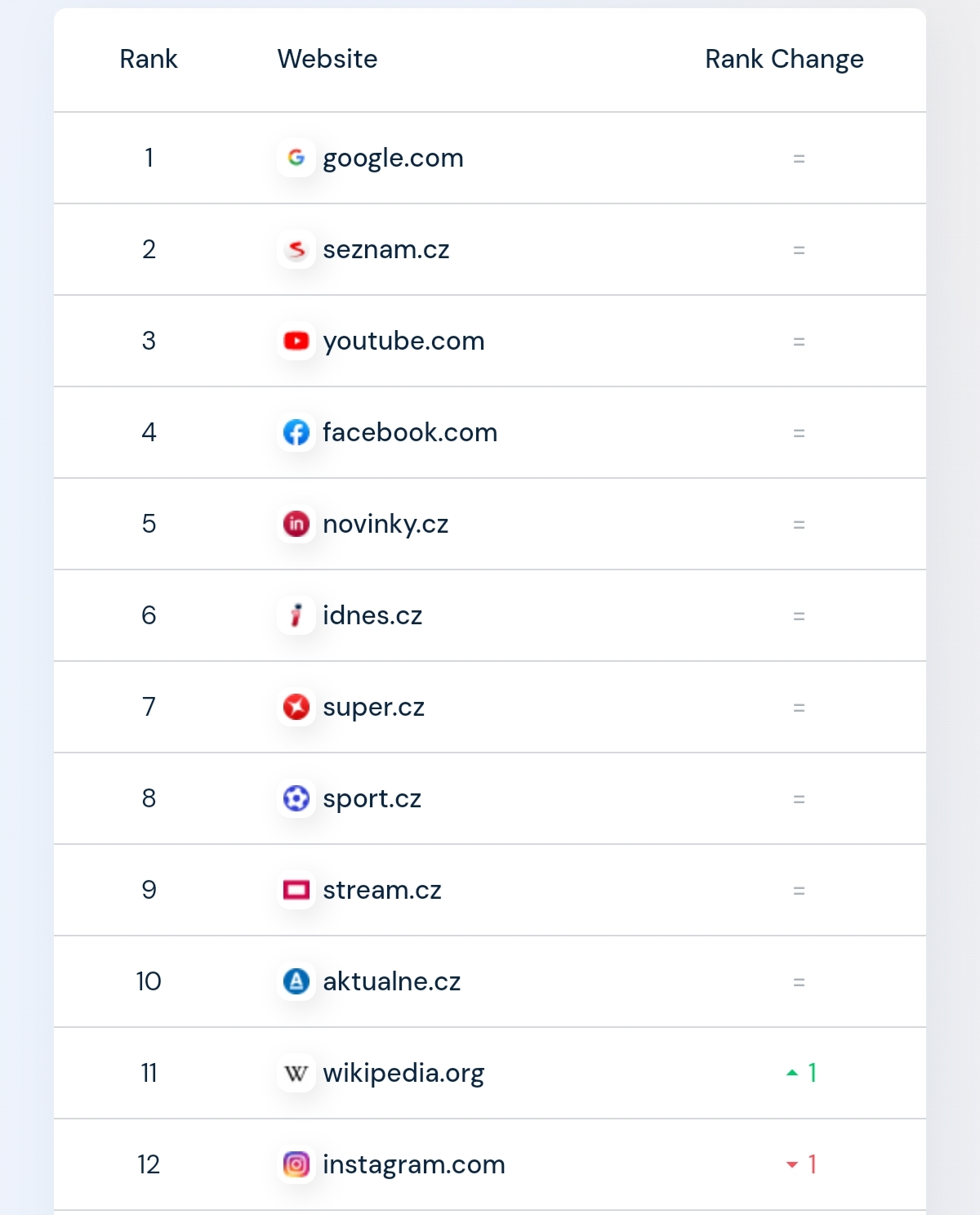Click the Stream.cz rectangle icon

(x=296, y=890)
